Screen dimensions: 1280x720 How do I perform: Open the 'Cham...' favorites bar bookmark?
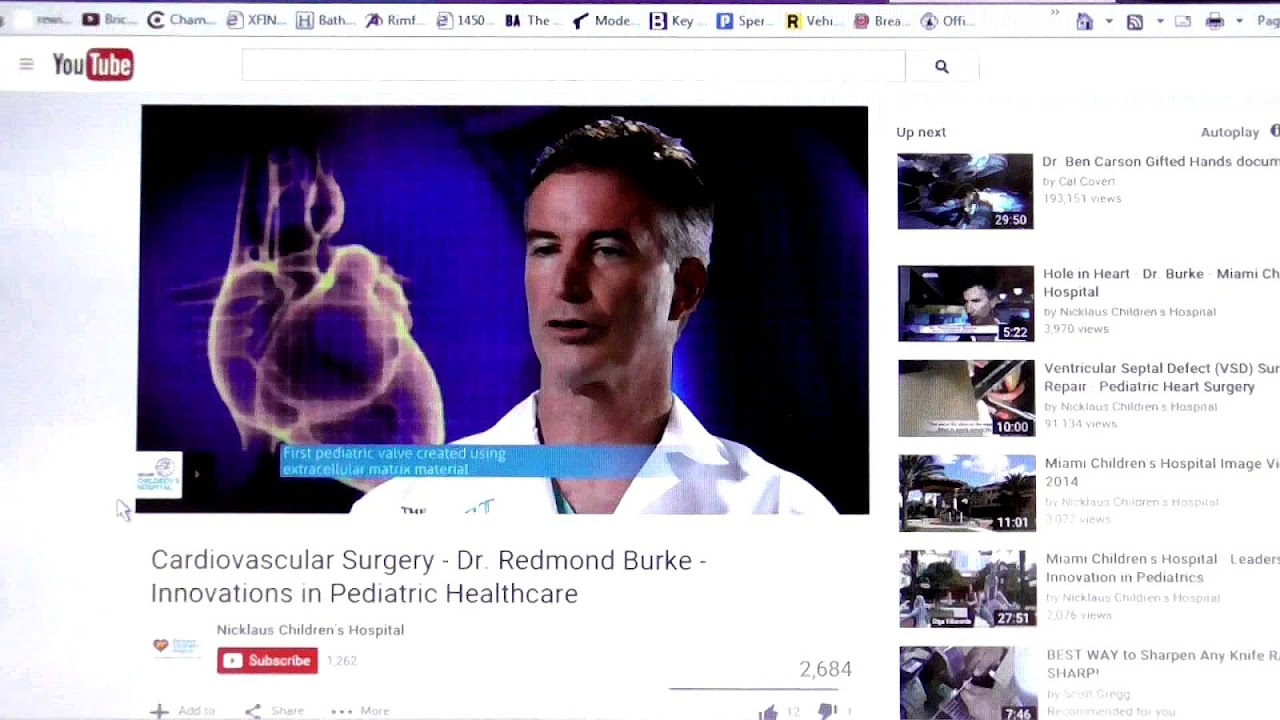point(180,20)
